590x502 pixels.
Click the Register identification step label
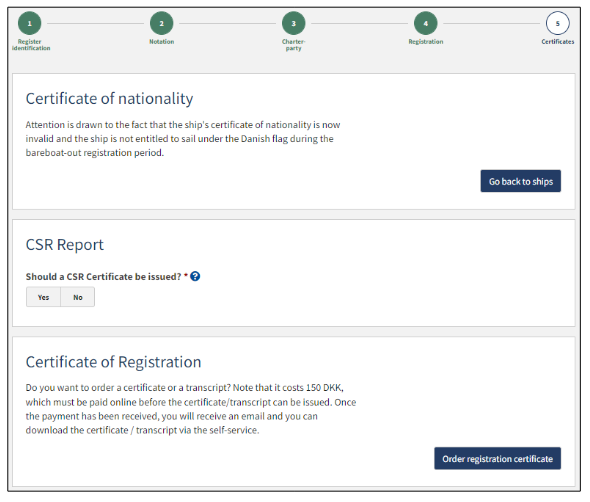click(x=30, y=45)
